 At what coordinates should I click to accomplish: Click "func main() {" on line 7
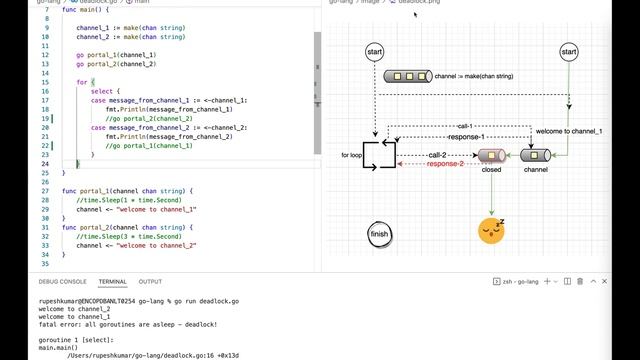(85, 9)
